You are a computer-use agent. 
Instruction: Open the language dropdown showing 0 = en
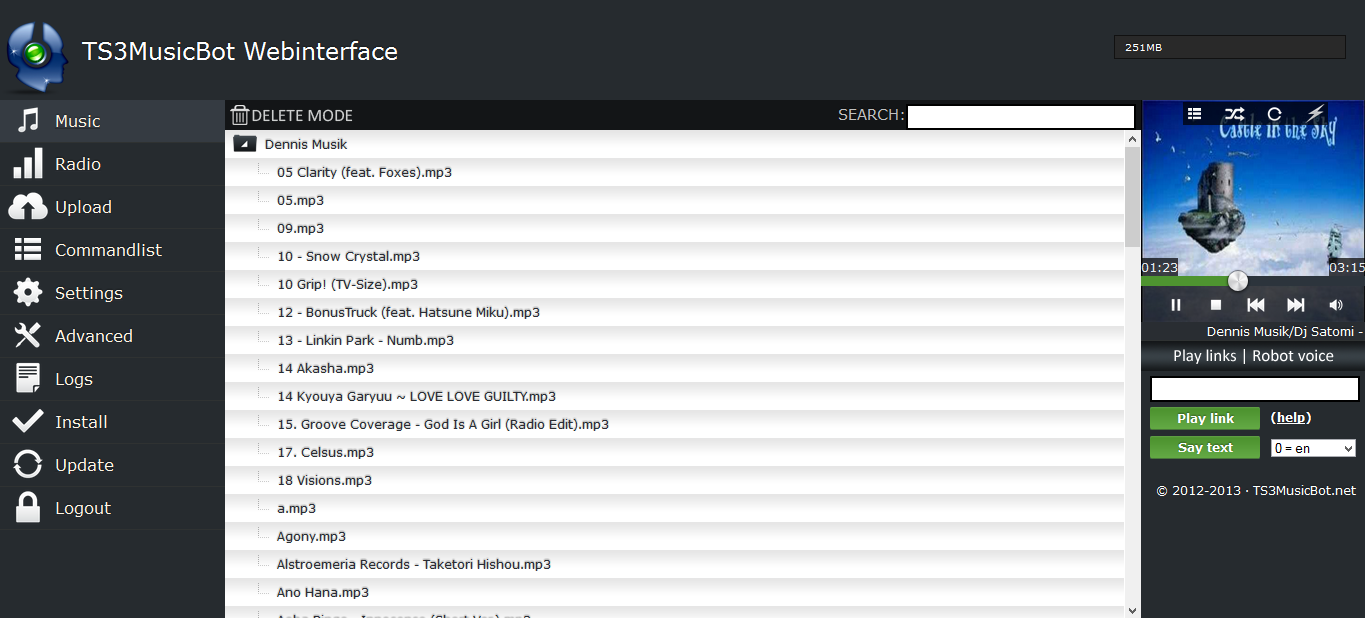1313,448
